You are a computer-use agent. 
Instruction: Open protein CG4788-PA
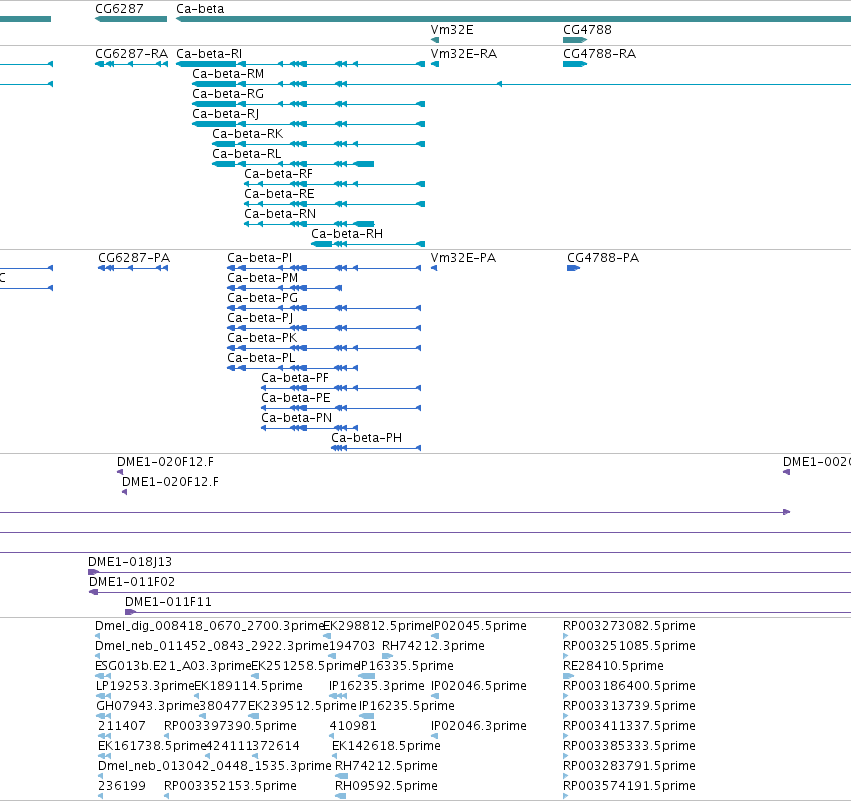point(603,258)
